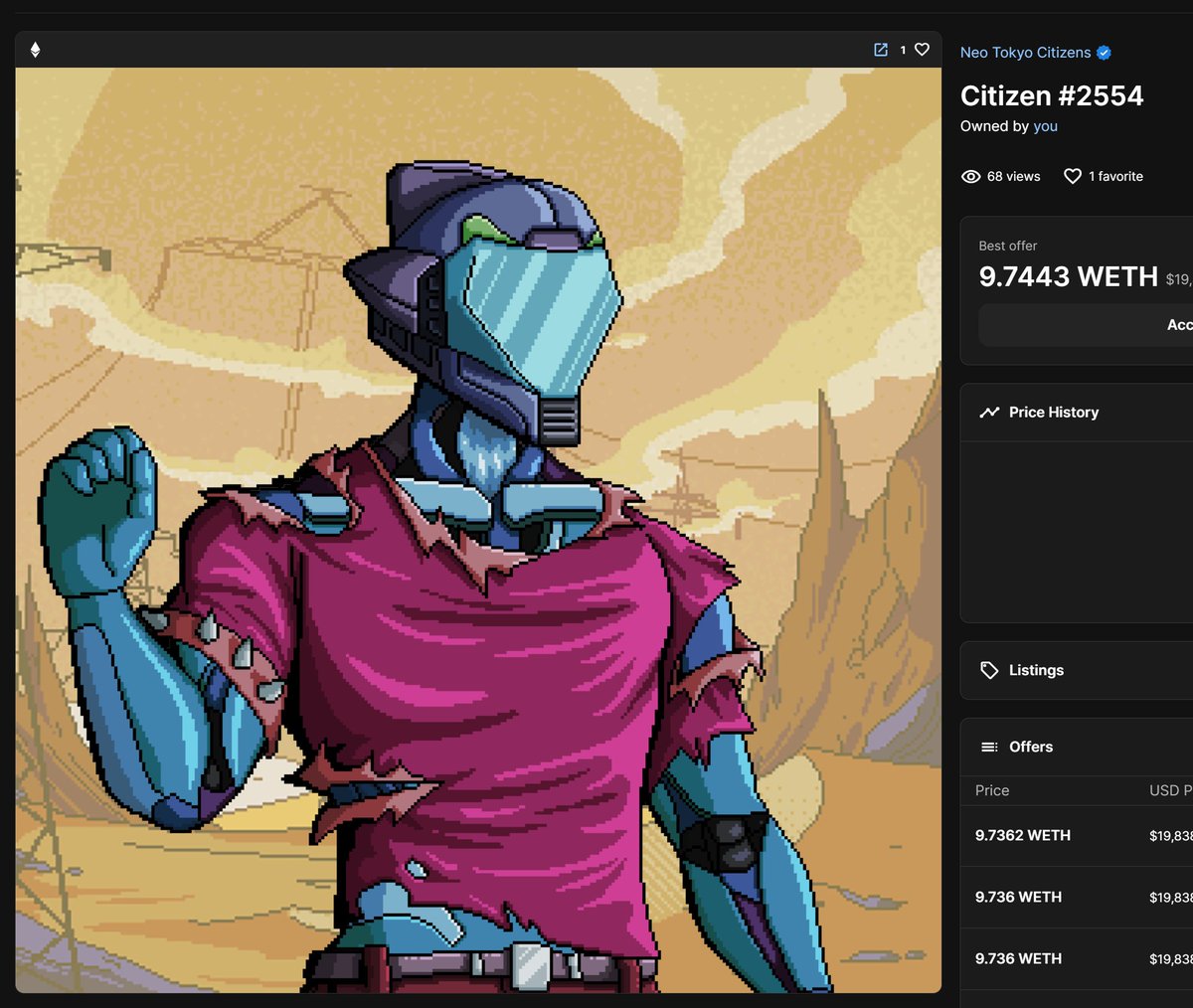This screenshot has width=1193, height=1008.
Task: Click the Accept offer button
Action: [x=1086, y=325]
